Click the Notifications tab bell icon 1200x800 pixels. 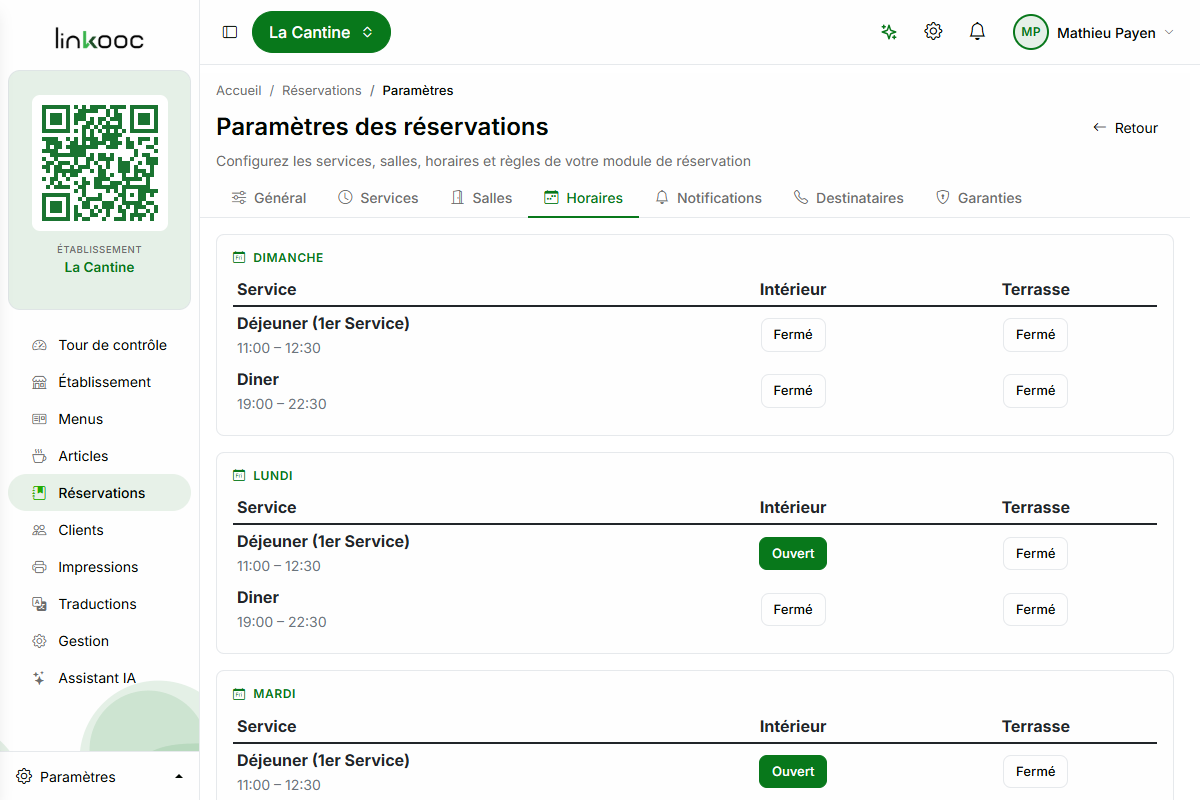662,198
